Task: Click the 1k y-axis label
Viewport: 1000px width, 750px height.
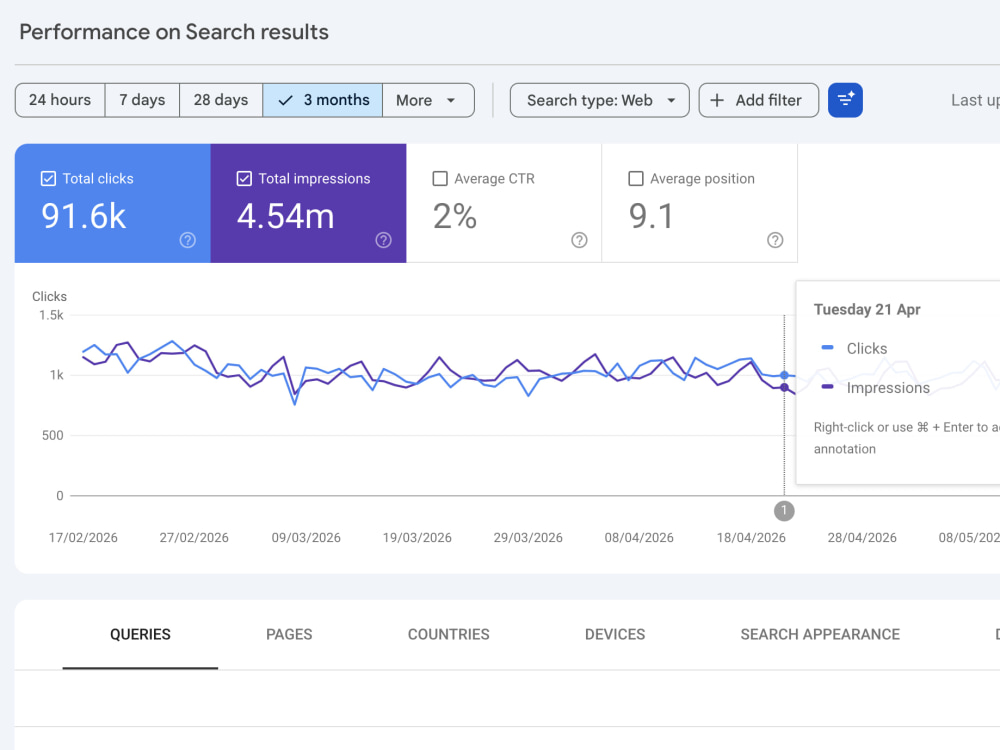Action: pyautogui.click(x=57, y=375)
